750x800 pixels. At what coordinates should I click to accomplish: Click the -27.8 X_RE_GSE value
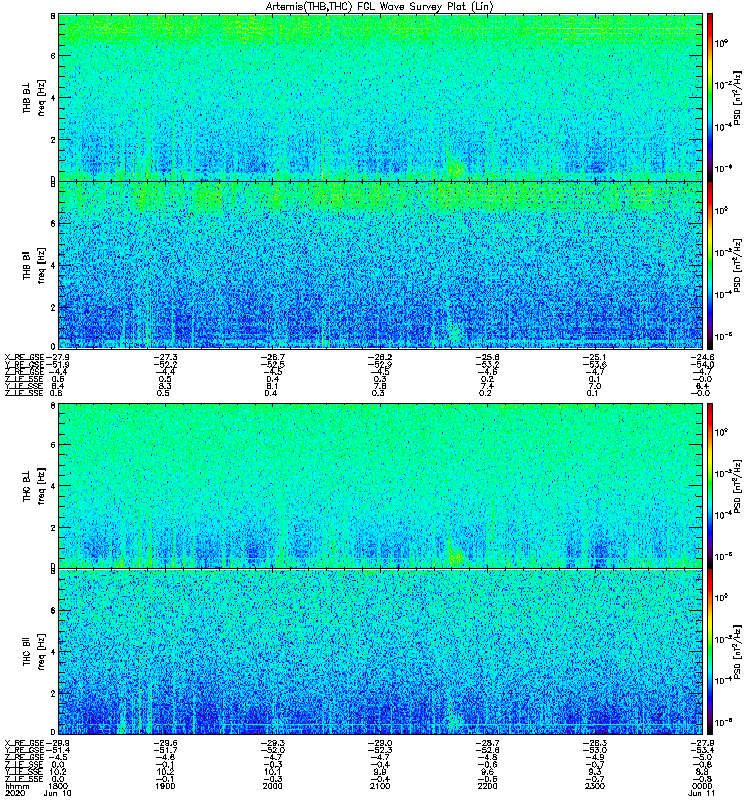[x=702, y=743]
